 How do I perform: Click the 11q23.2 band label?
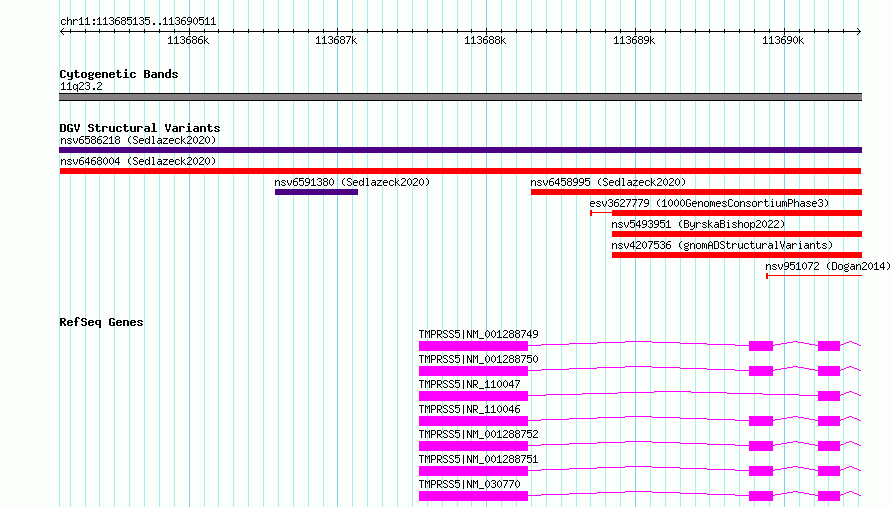coord(81,86)
